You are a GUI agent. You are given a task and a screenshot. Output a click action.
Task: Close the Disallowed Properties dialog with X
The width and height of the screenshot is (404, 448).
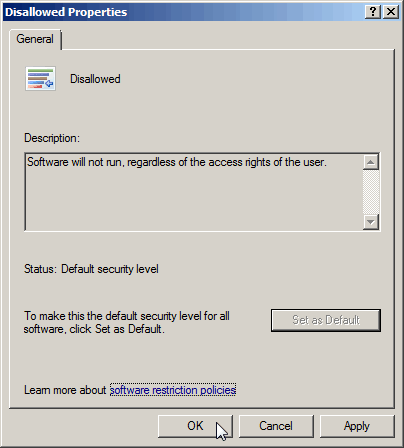[x=391, y=12]
